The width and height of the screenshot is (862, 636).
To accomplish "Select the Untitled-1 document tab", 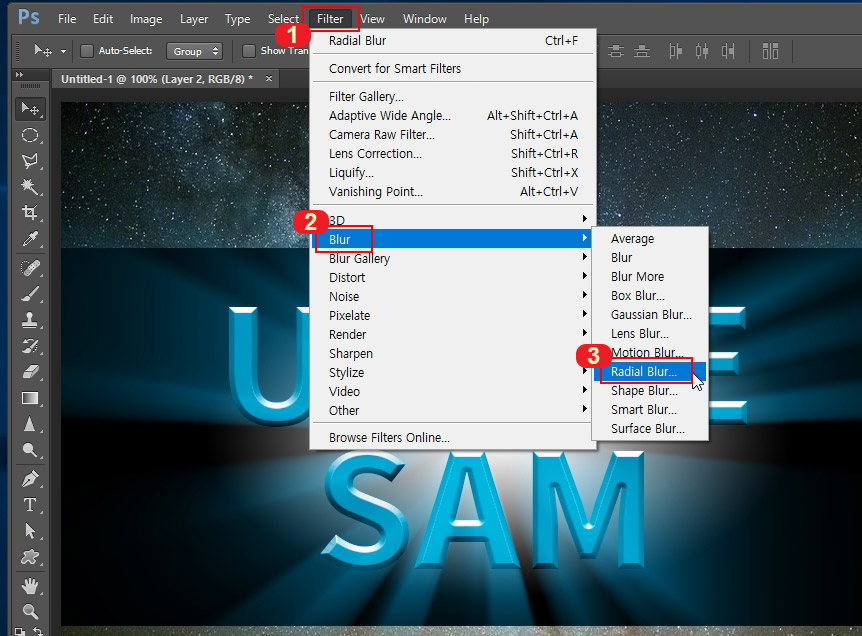I will (x=157, y=79).
